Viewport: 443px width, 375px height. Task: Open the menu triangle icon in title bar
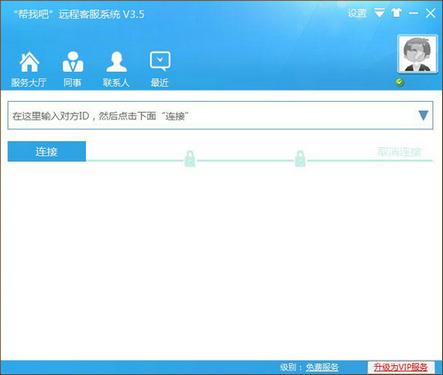379,13
